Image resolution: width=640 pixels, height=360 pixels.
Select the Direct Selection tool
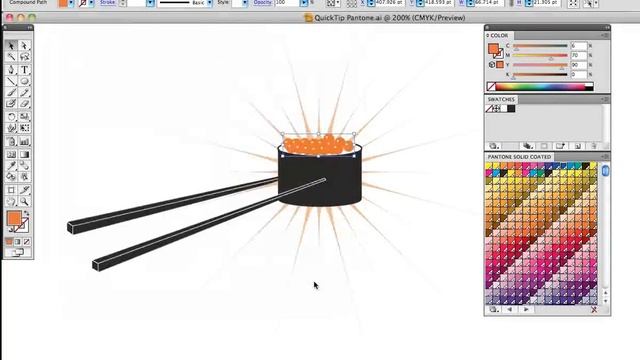[x=24, y=45]
